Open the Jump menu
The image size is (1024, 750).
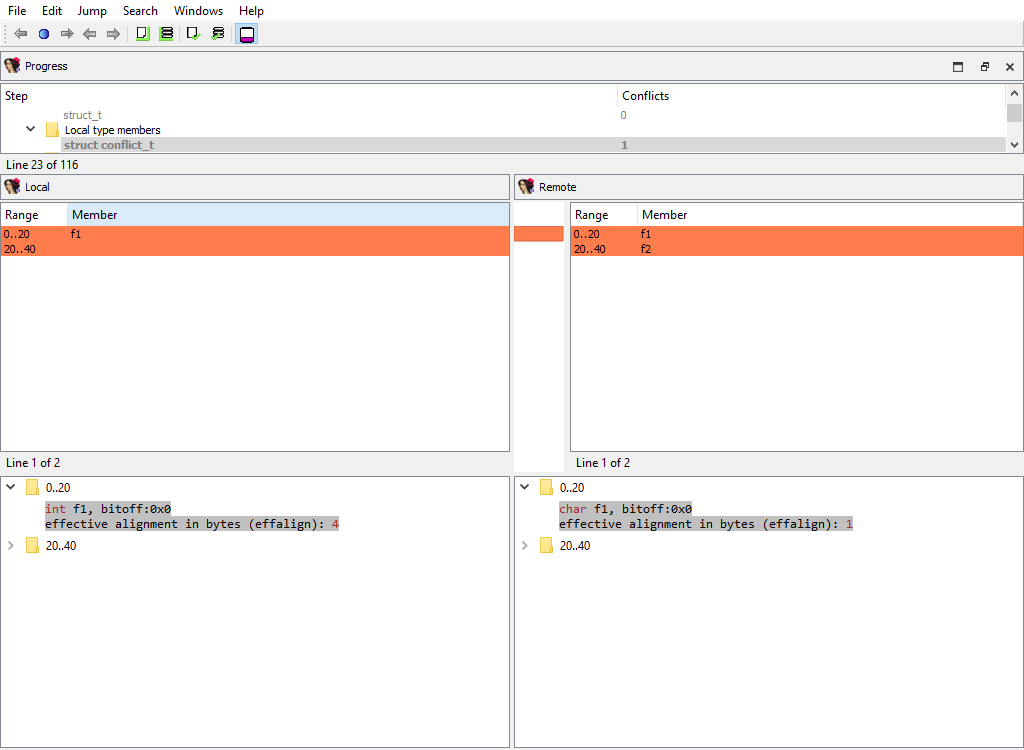point(92,11)
